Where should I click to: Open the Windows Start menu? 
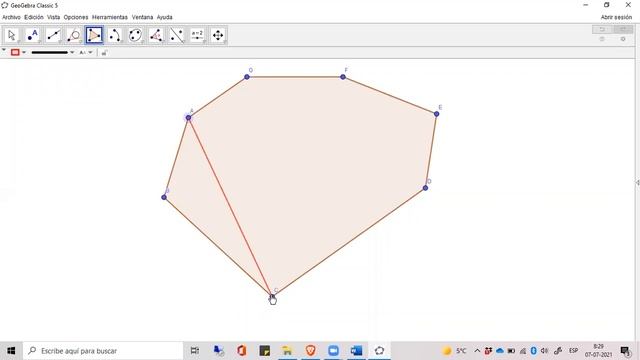11,351
